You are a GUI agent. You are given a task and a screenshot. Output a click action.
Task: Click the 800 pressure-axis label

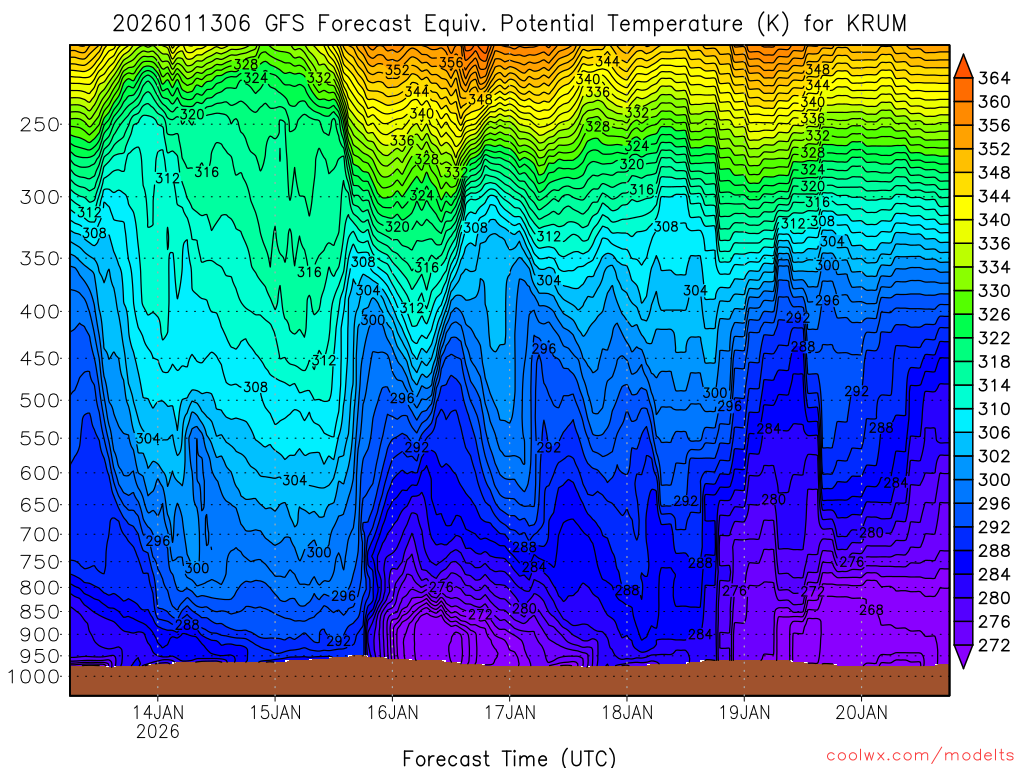(x=40, y=587)
